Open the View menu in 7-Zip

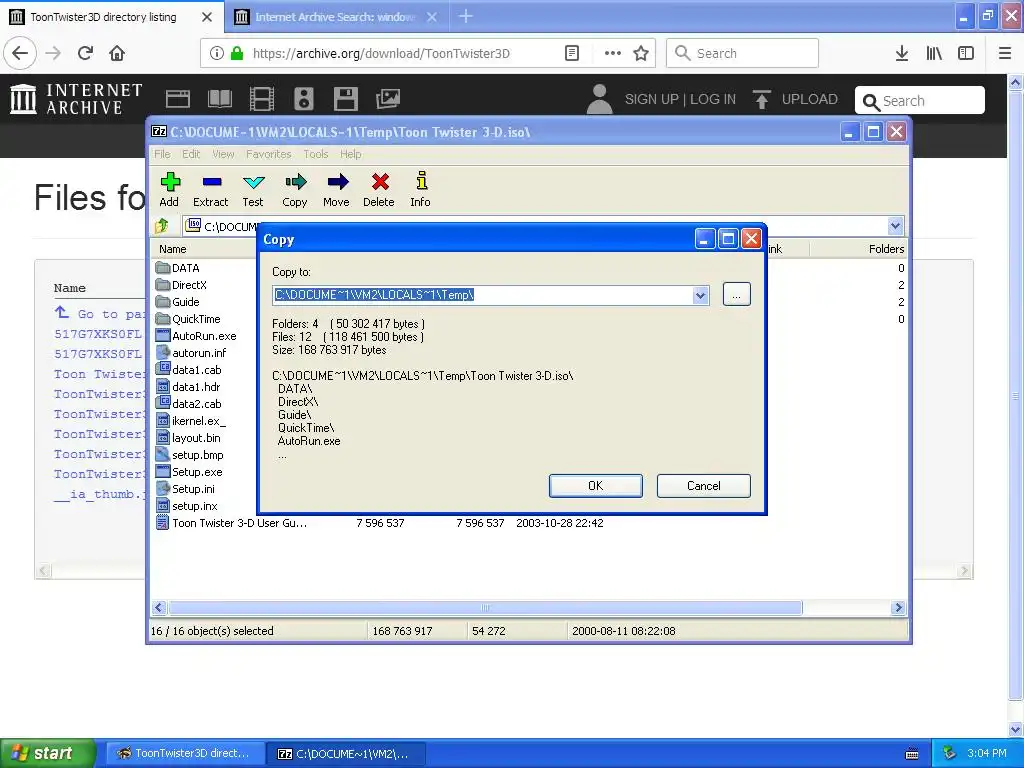(x=223, y=154)
